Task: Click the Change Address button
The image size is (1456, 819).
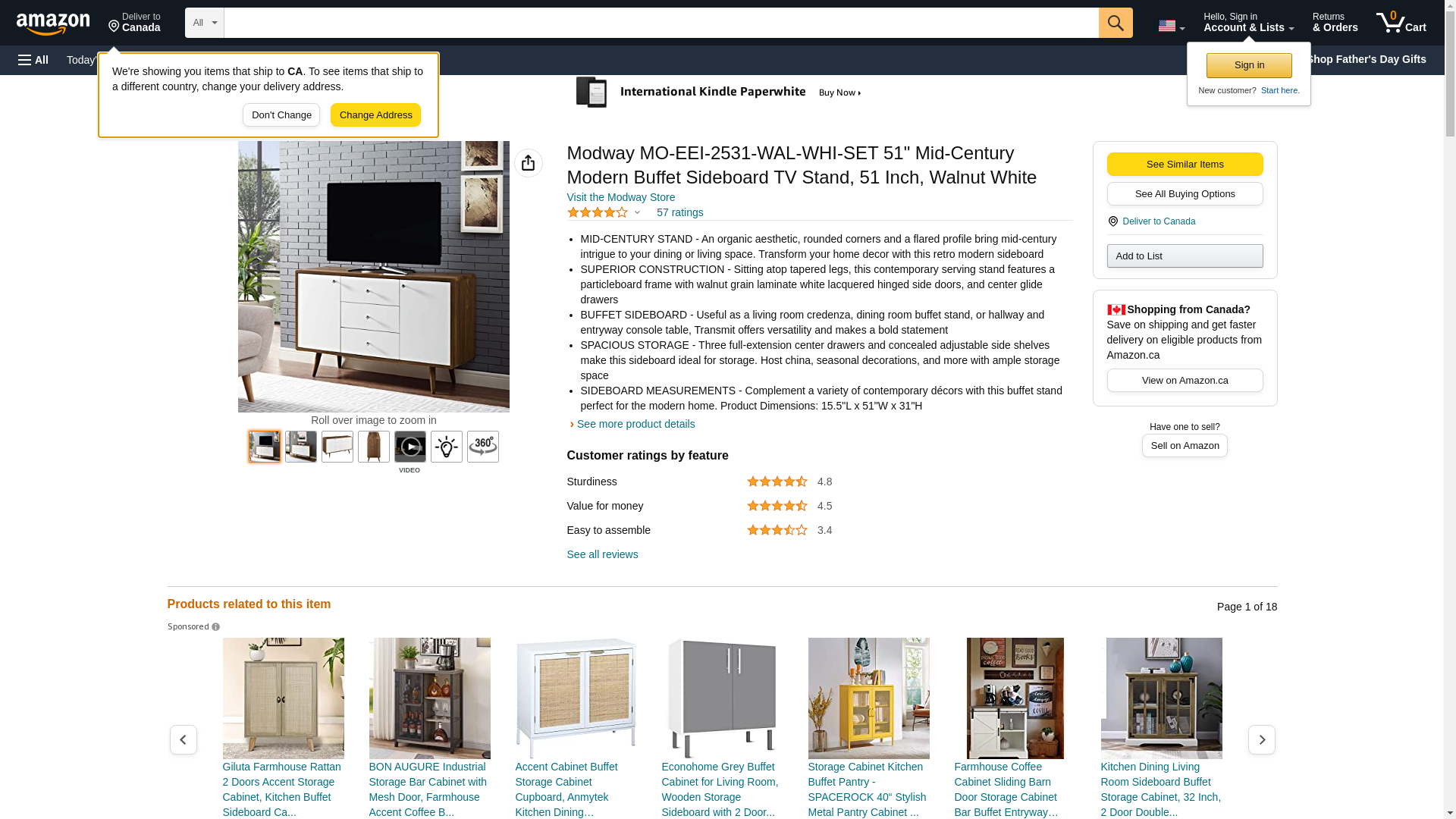Action: (375, 115)
